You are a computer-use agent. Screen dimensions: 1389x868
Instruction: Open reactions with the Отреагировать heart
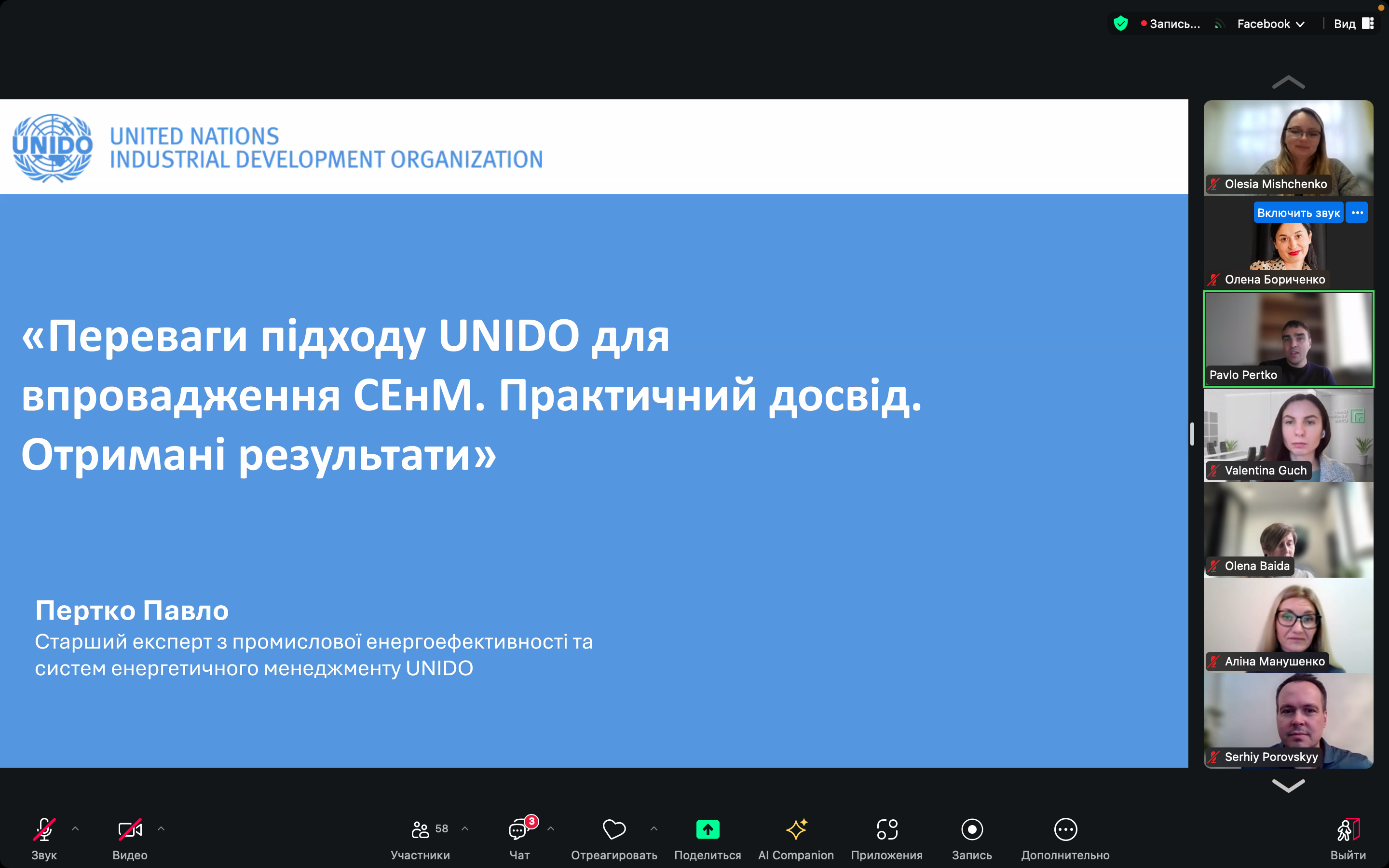(614, 838)
